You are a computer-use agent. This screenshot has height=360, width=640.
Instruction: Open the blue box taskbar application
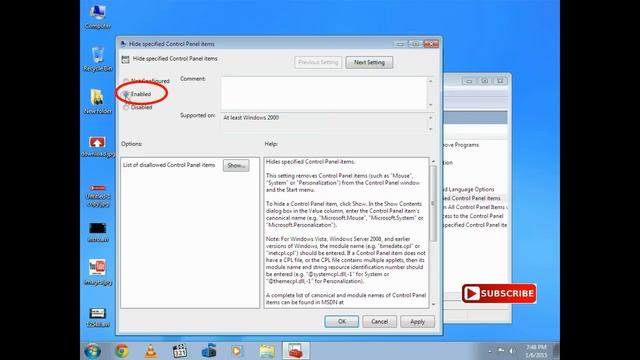[x=209, y=351]
